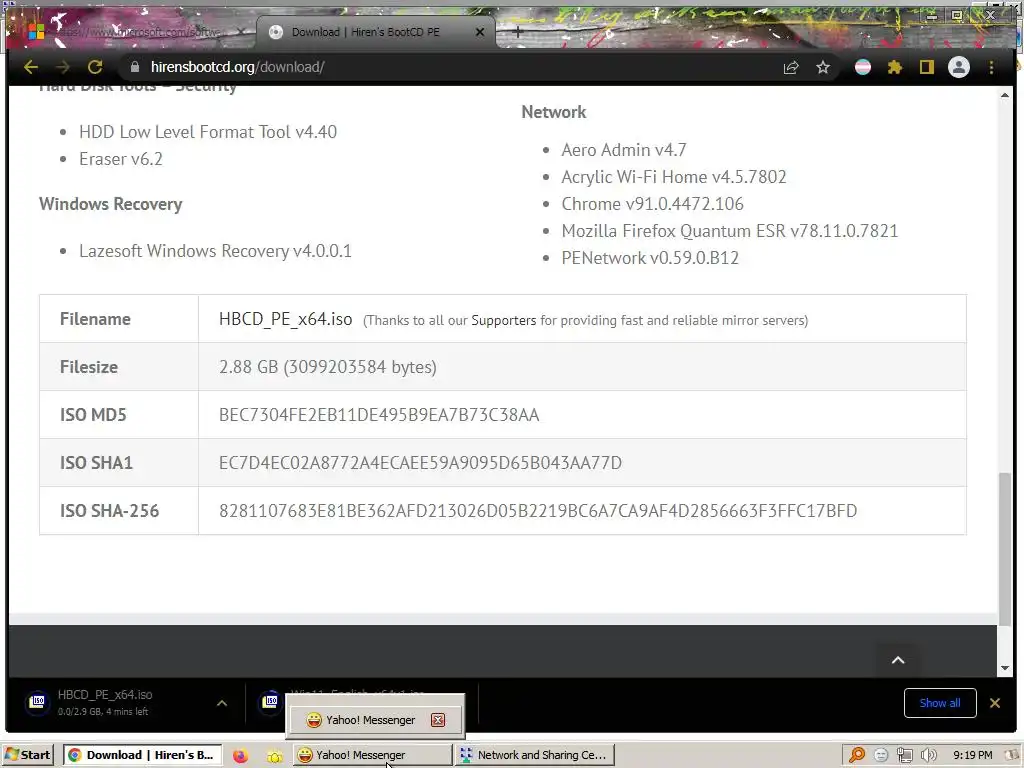Click the Mozilla Firefox Quantum ESR entry
This screenshot has width=1024, height=768.
729,231
